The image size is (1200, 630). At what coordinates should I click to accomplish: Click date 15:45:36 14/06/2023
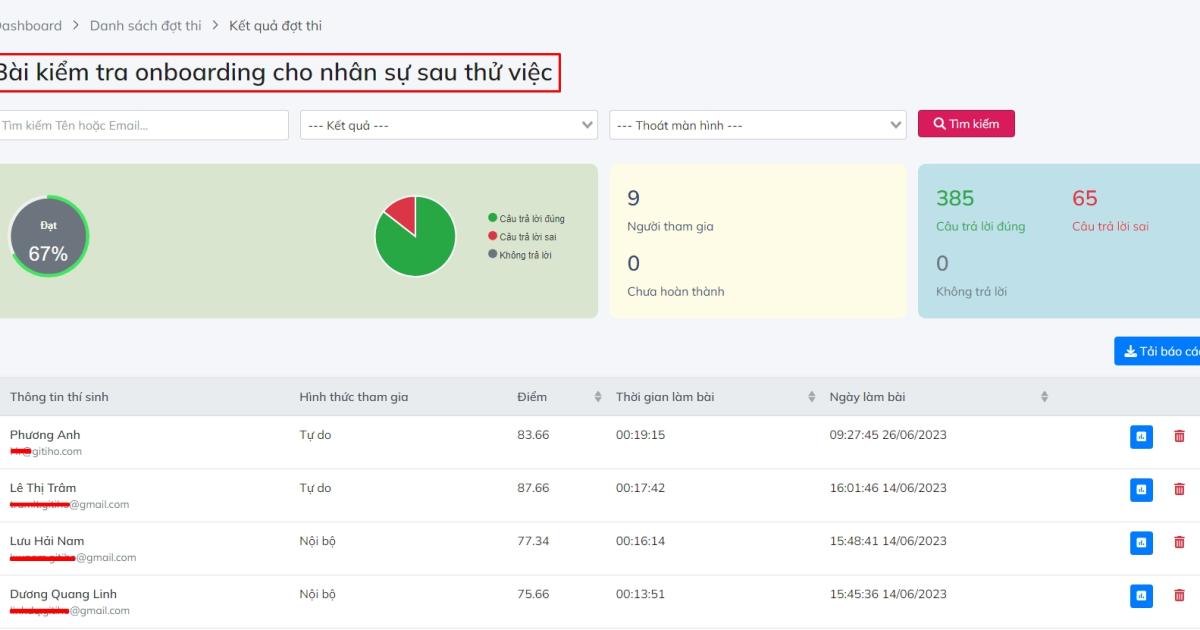click(x=888, y=594)
